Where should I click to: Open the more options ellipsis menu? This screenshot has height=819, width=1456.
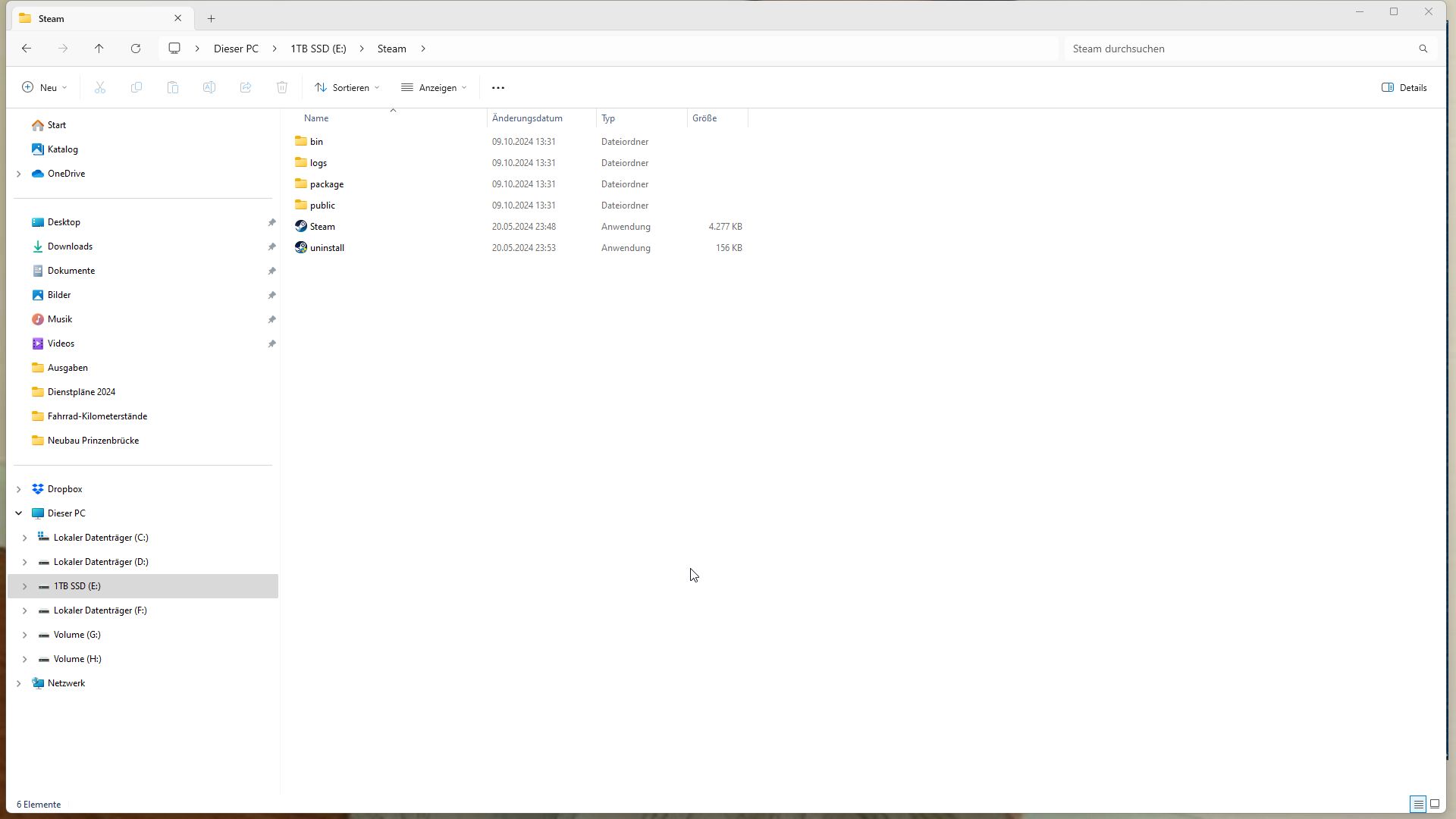(x=498, y=88)
